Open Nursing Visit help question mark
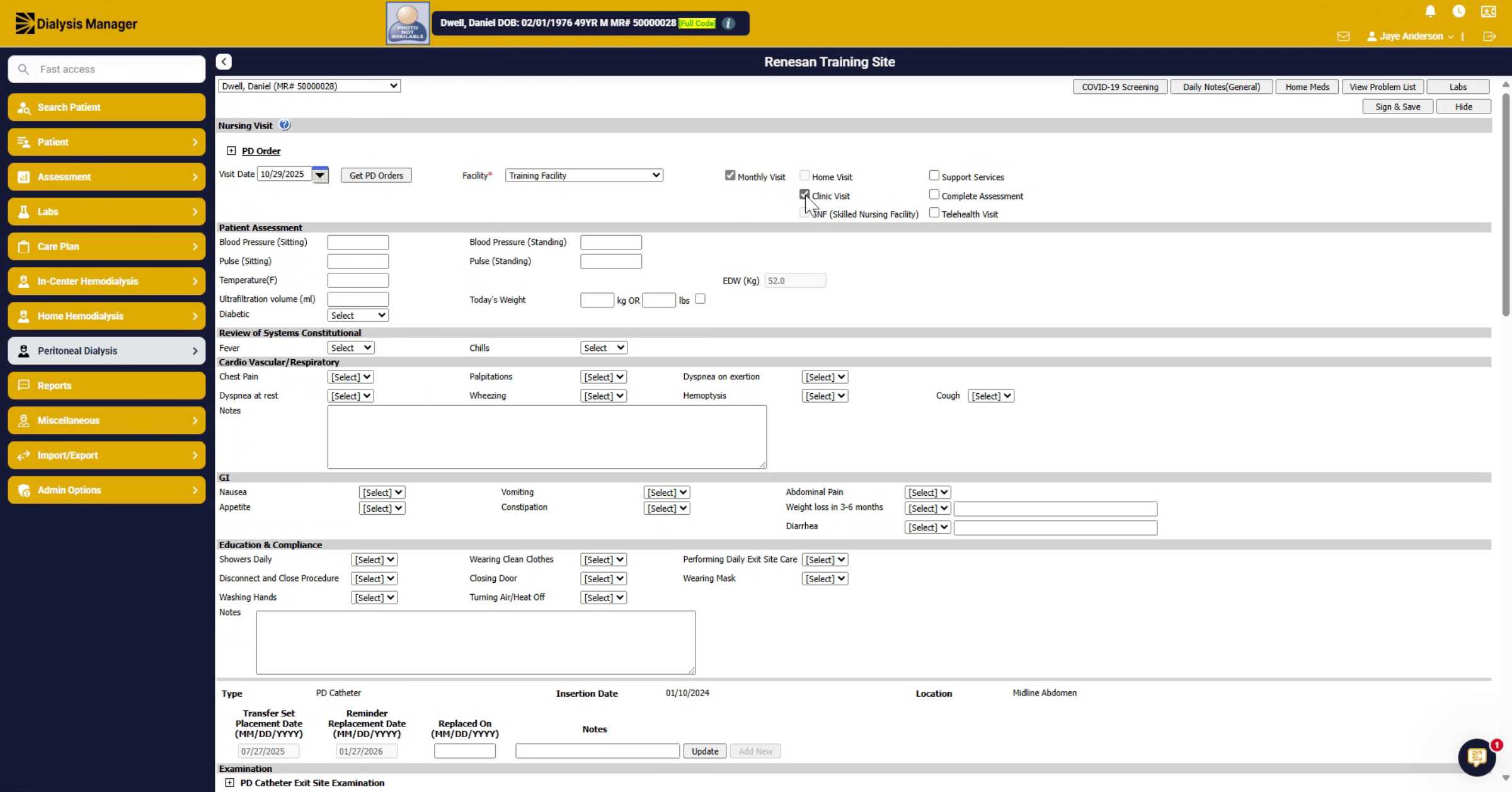This screenshot has width=1512, height=792. point(285,125)
